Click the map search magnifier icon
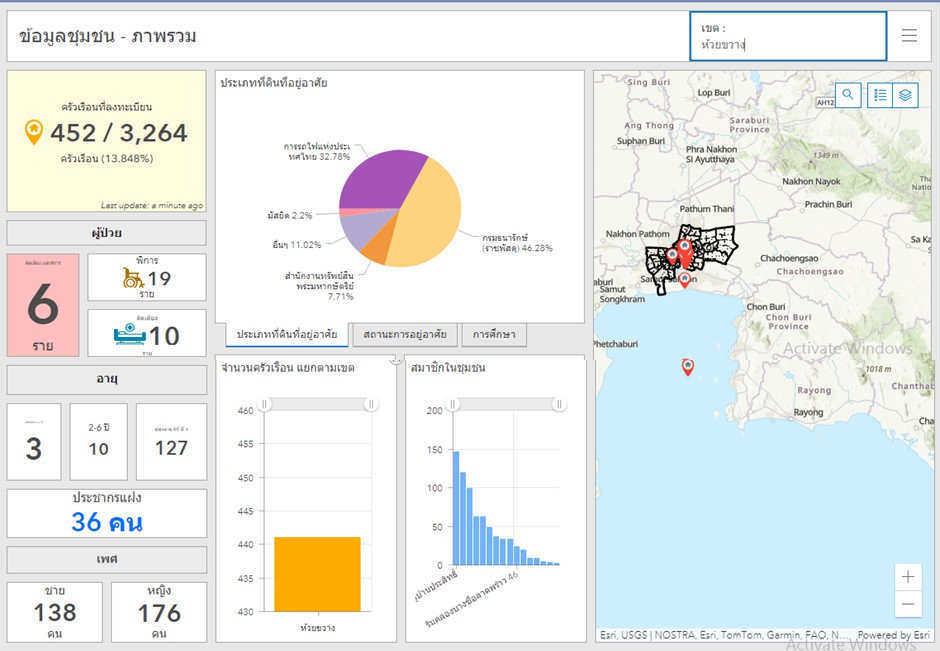This screenshot has width=940, height=651. (847, 95)
